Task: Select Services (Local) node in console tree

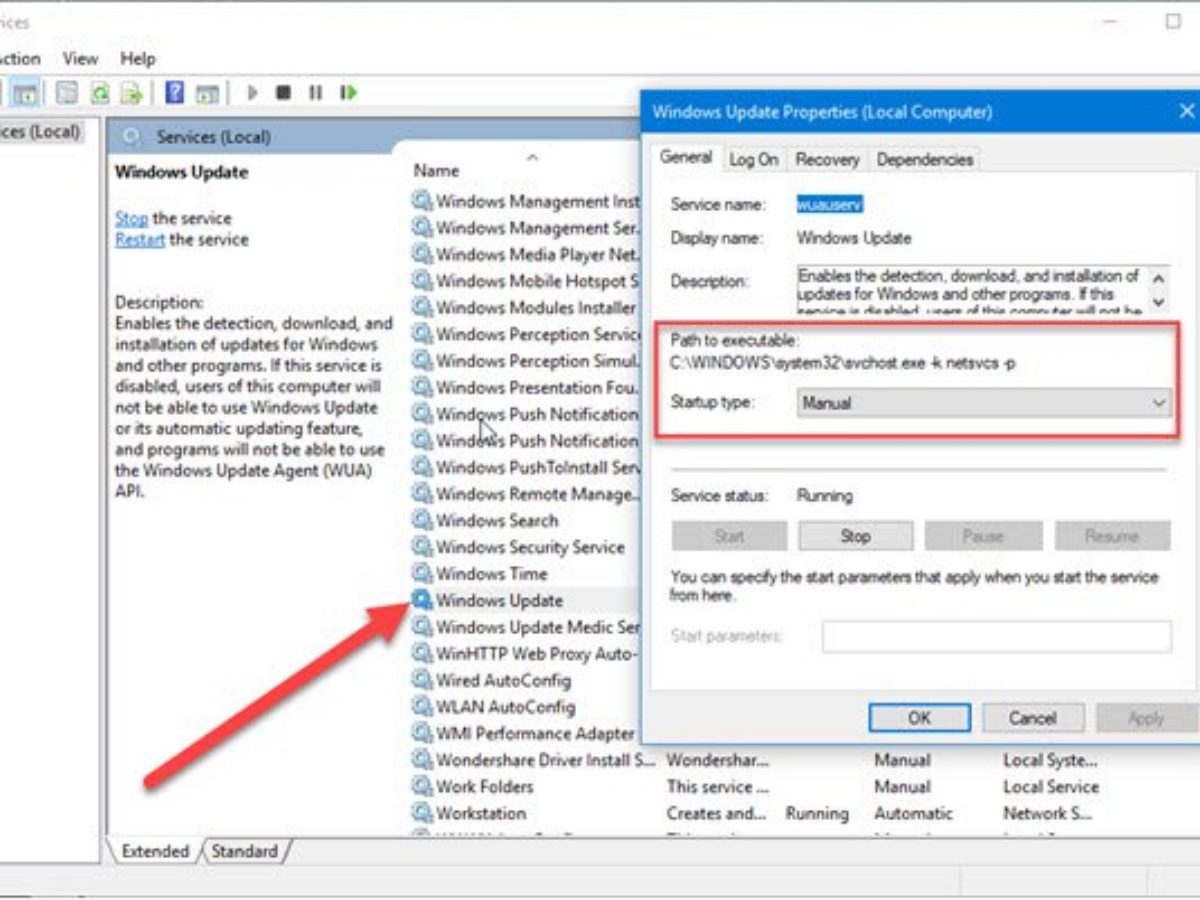Action: point(40,132)
